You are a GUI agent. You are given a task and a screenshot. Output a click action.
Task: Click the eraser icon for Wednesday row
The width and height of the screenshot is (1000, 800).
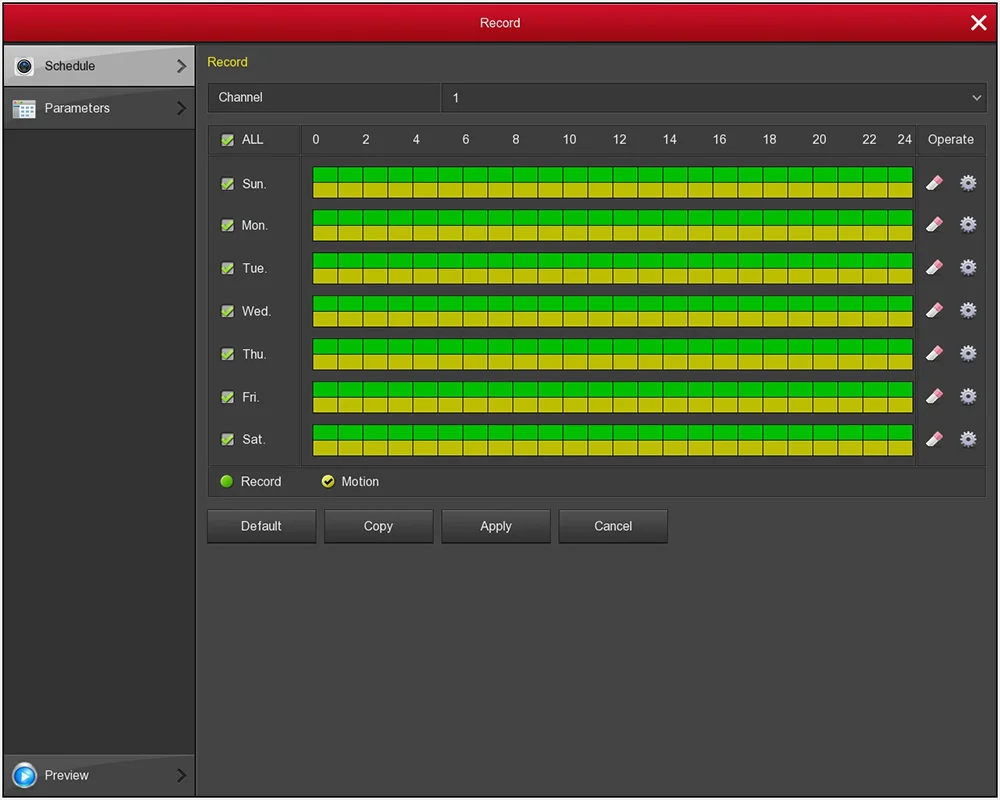tap(934, 310)
